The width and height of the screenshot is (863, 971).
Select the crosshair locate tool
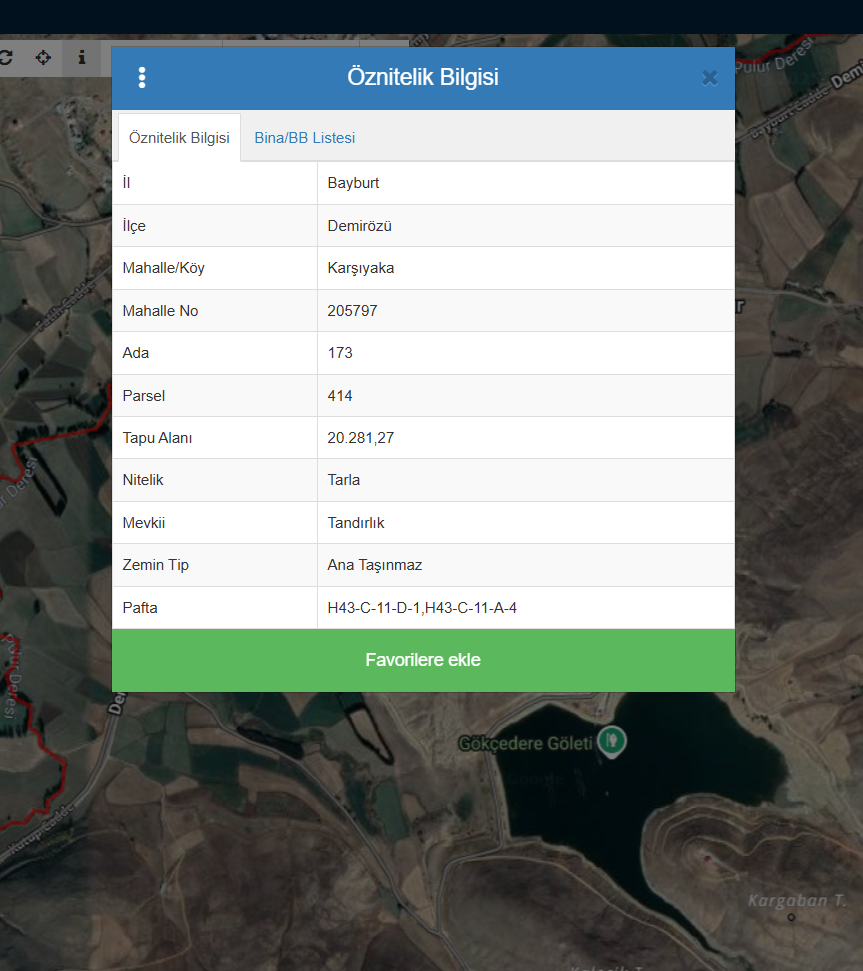[43, 58]
